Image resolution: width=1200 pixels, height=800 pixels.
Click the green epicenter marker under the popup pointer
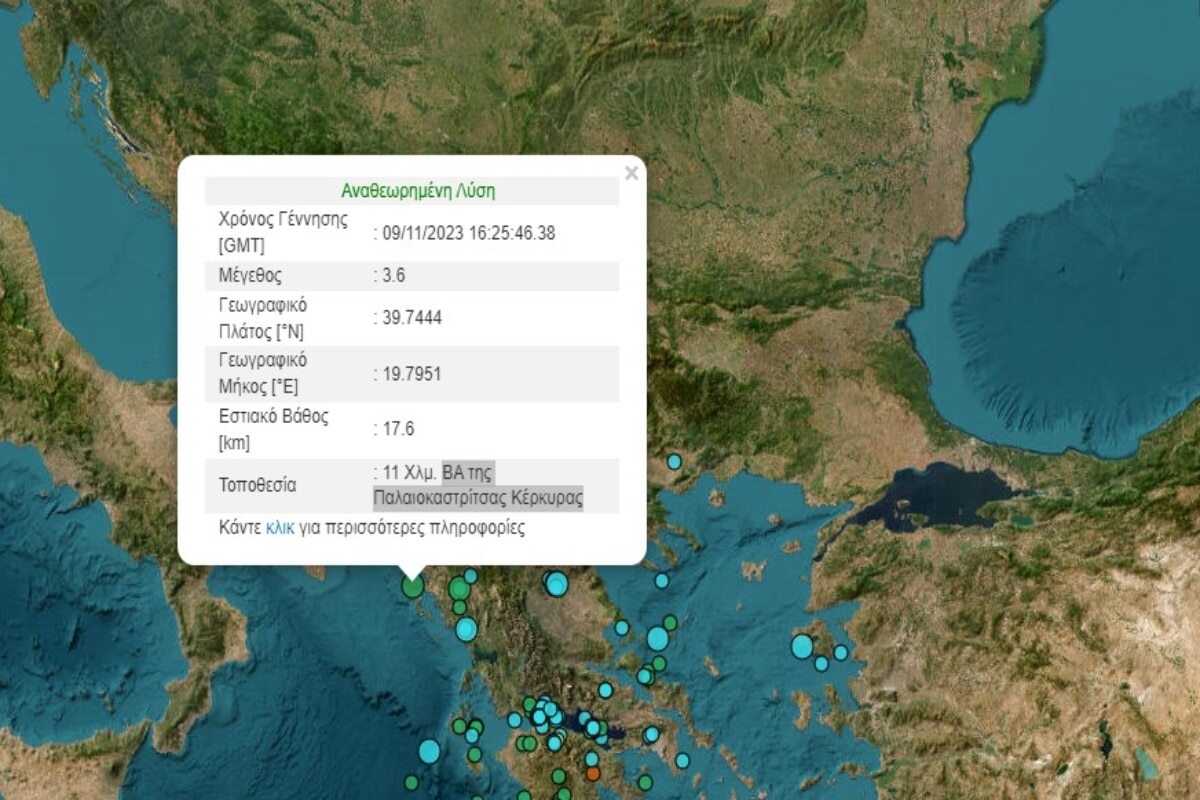[x=413, y=586]
